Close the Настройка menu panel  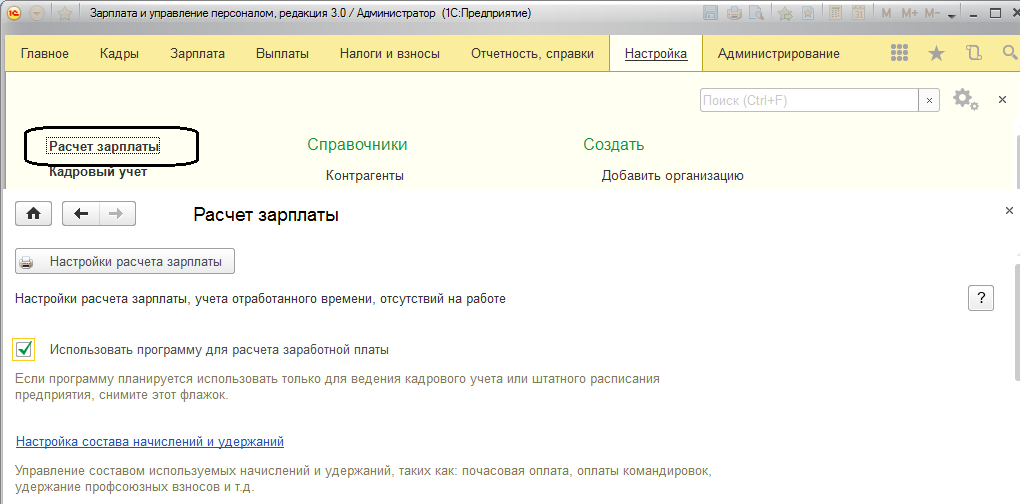tap(1002, 99)
